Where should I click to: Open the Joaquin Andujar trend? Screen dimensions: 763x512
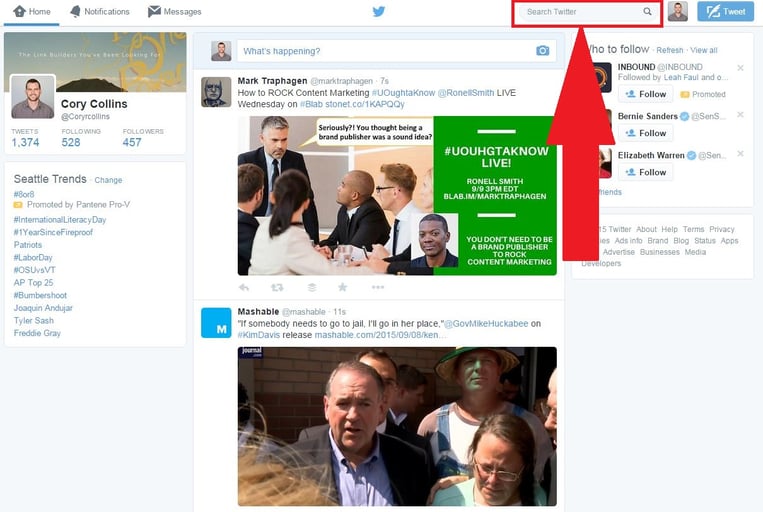pyautogui.click(x=43, y=308)
